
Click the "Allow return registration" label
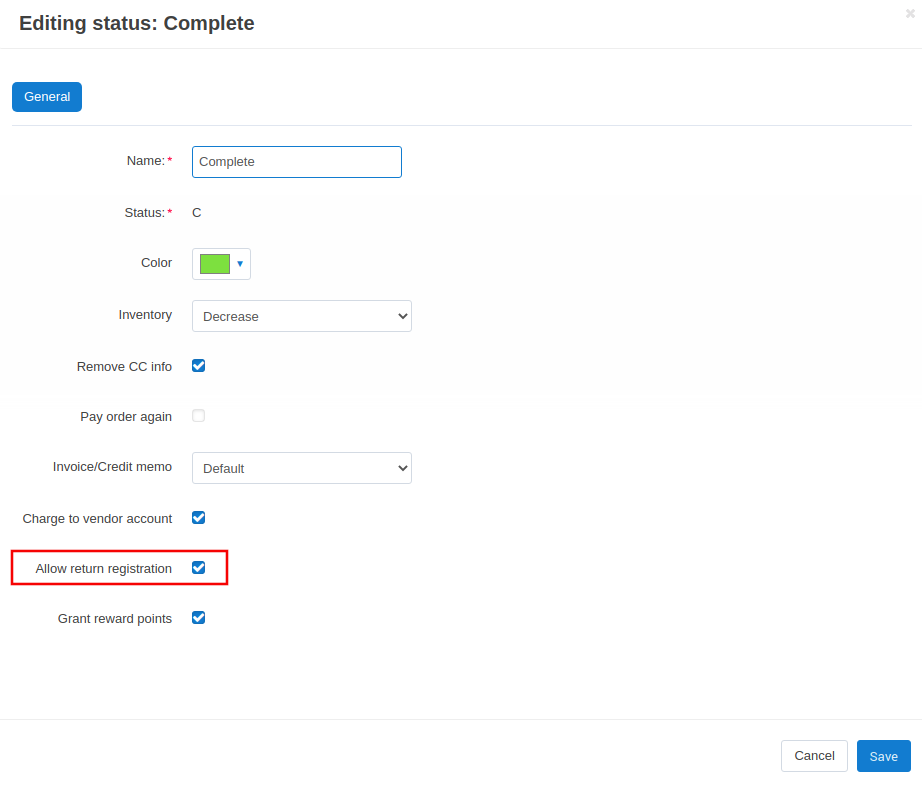pyautogui.click(x=103, y=569)
